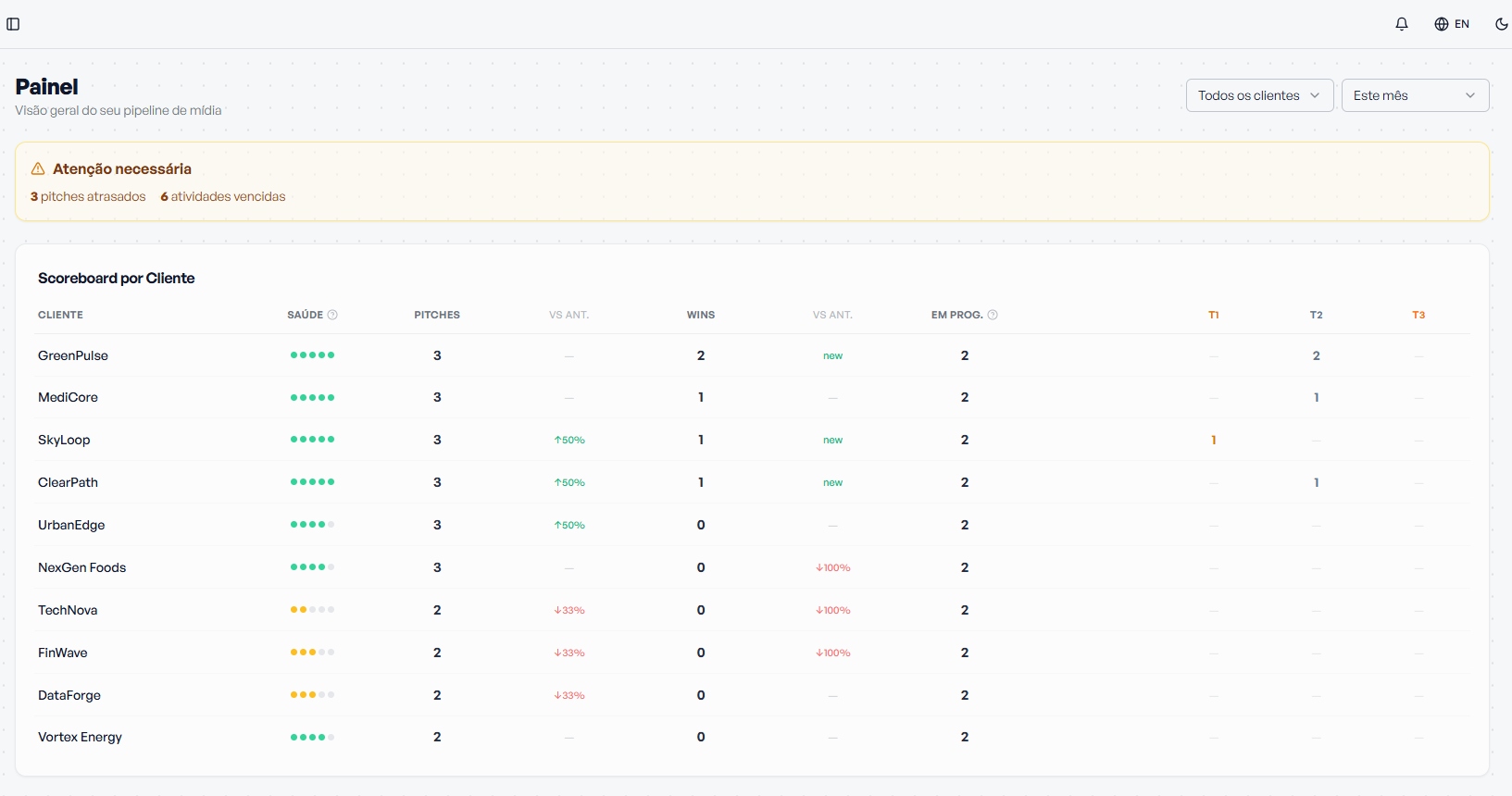1512x796 pixels.
Task: Sort by the Cliente column header
Action: [x=60, y=315]
